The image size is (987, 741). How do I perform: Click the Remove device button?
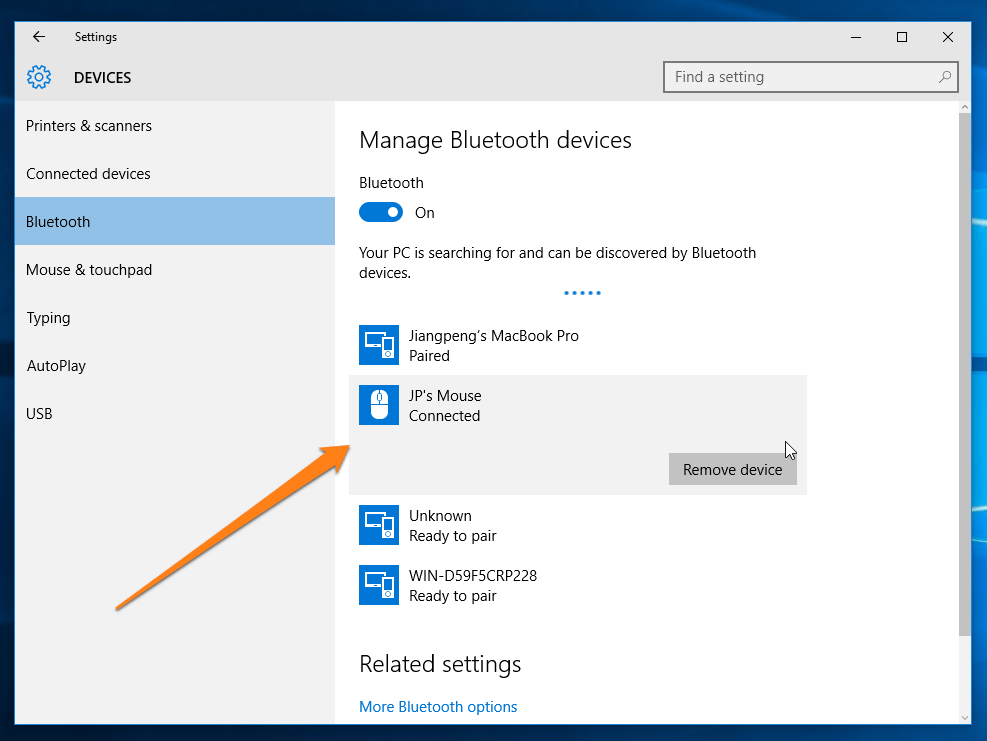point(733,469)
